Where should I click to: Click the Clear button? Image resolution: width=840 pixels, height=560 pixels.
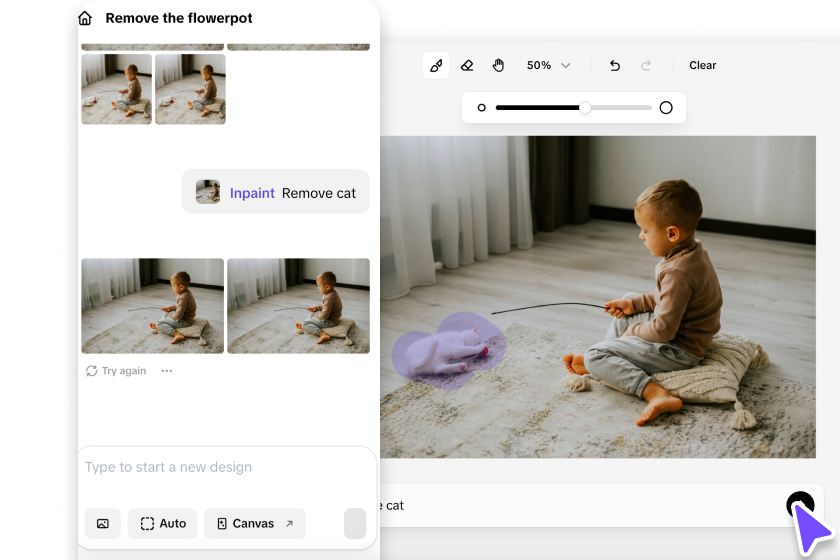point(702,66)
